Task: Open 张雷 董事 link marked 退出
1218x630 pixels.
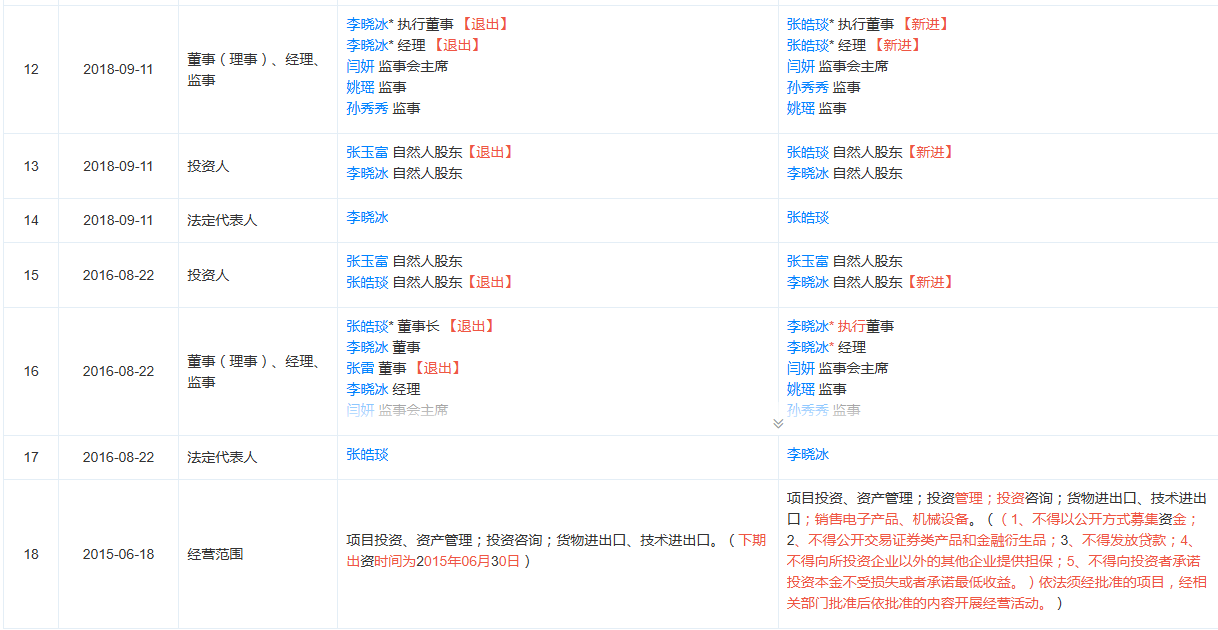Action: pos(360,368)
